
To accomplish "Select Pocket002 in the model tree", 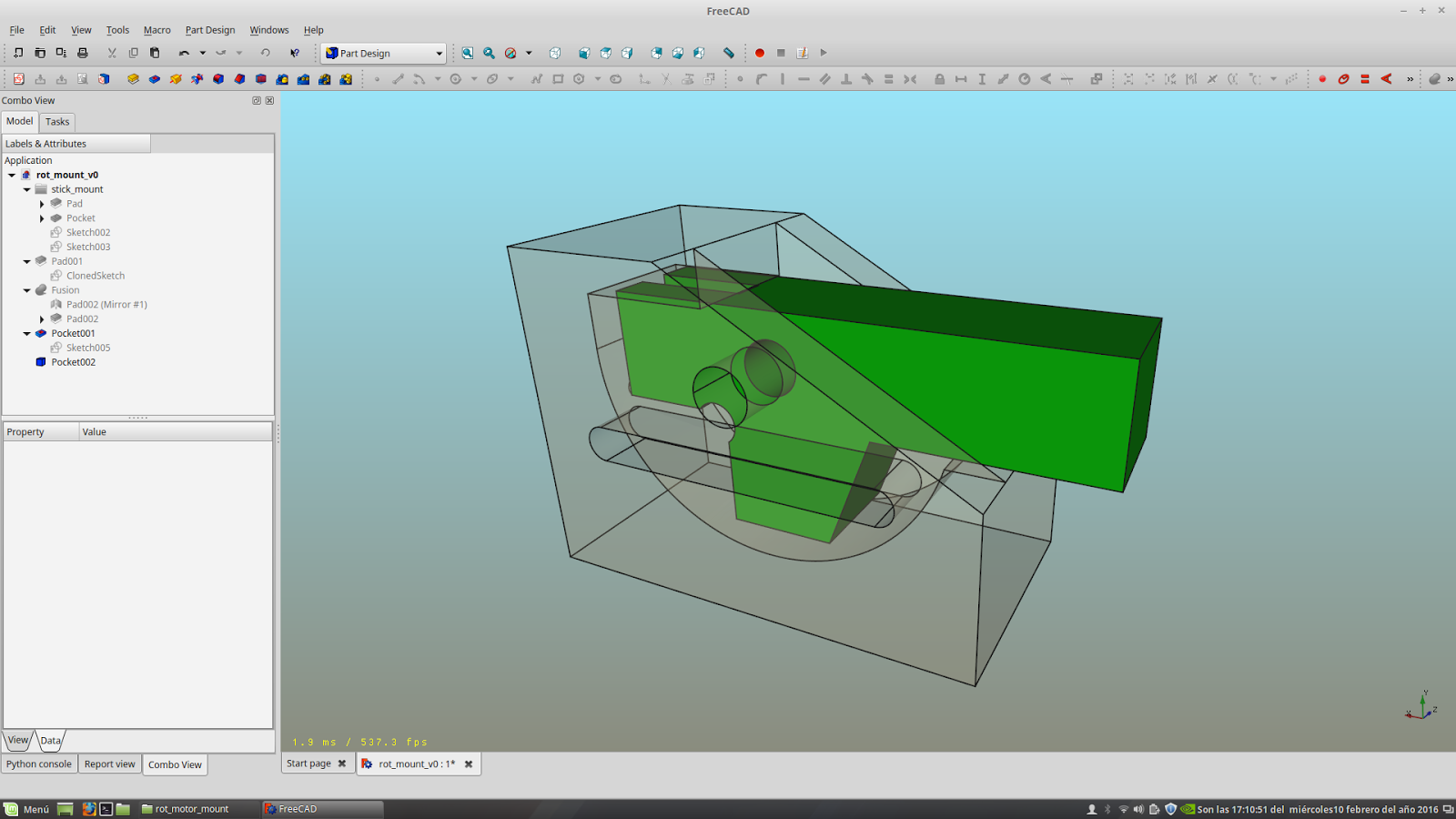I will tap(73, 362).
